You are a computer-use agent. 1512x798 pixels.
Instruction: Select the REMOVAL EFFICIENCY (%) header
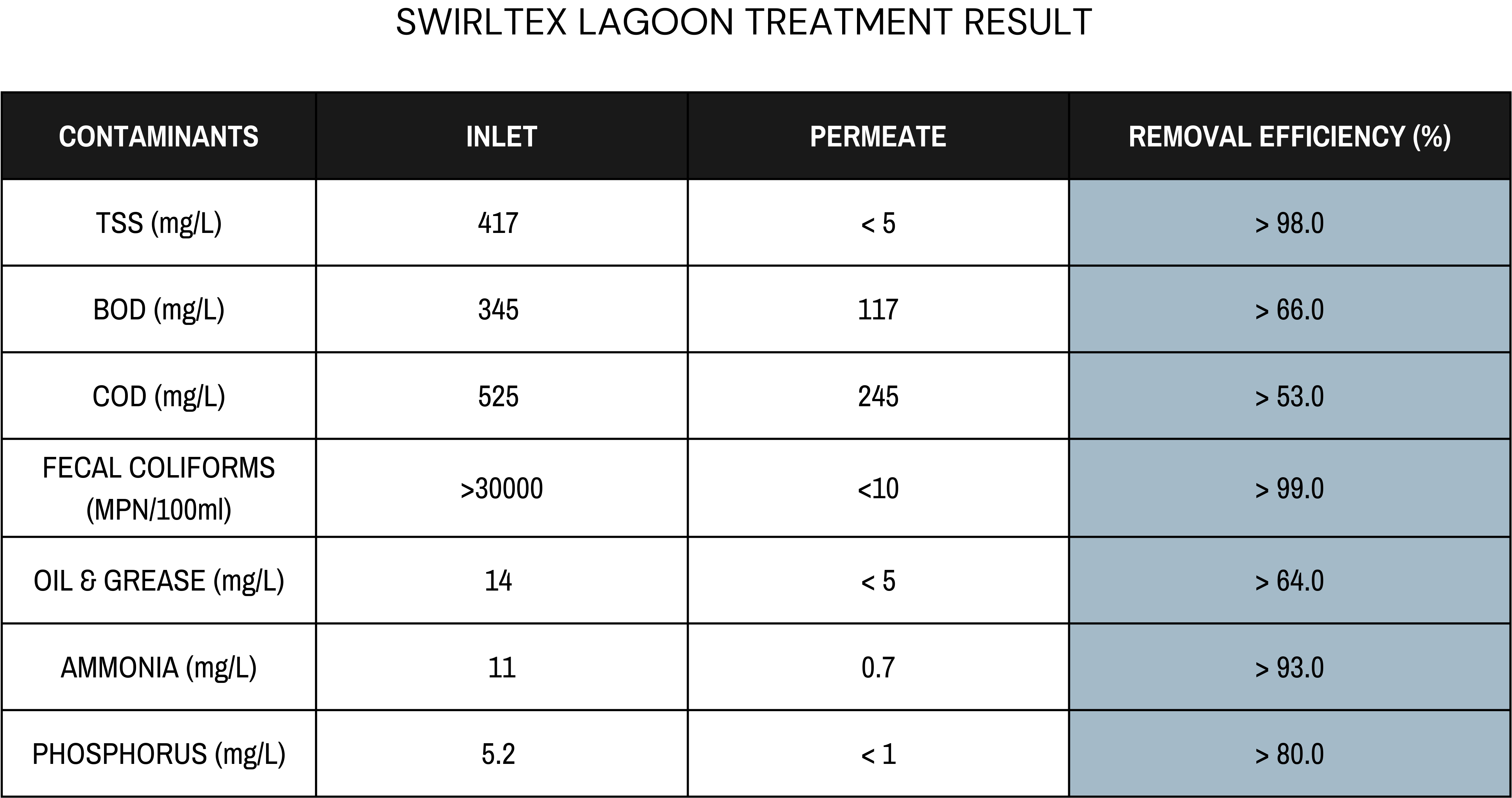coord(1289,137)
